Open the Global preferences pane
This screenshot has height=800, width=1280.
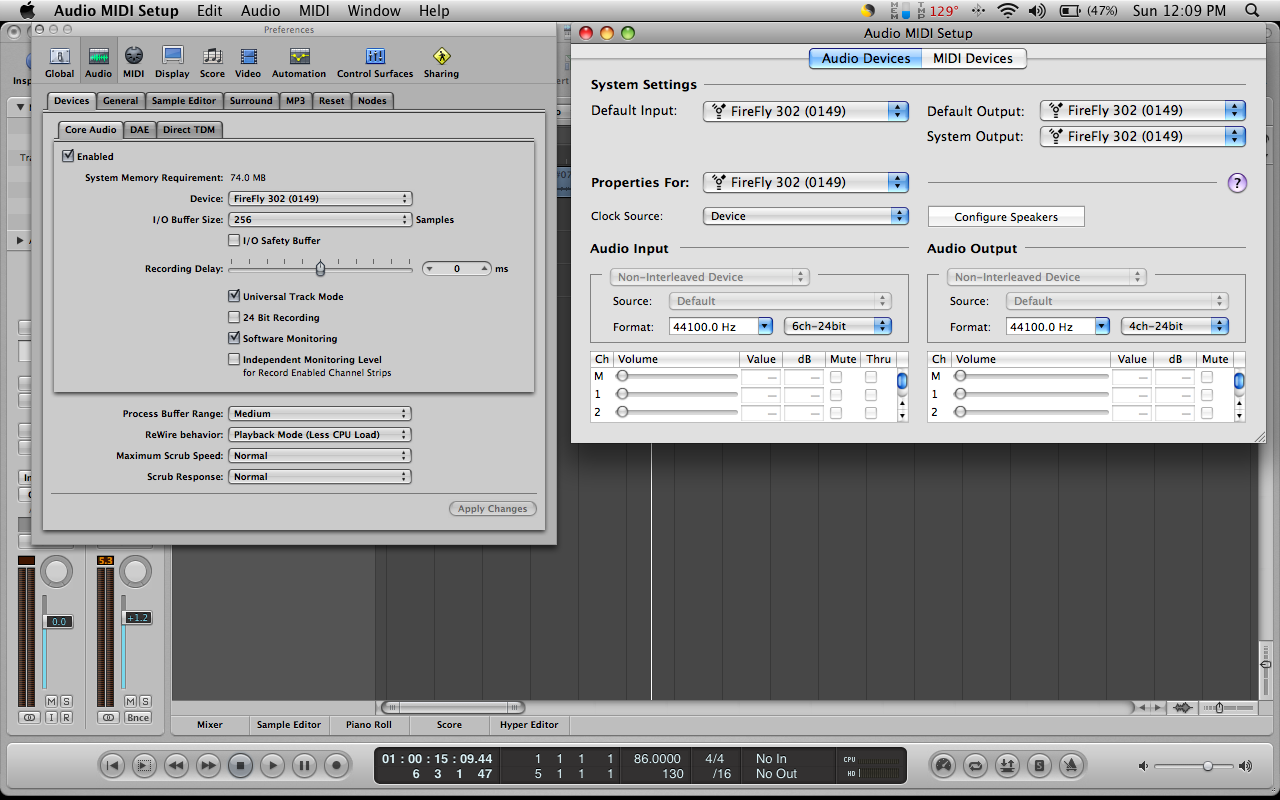pos(60,62)
